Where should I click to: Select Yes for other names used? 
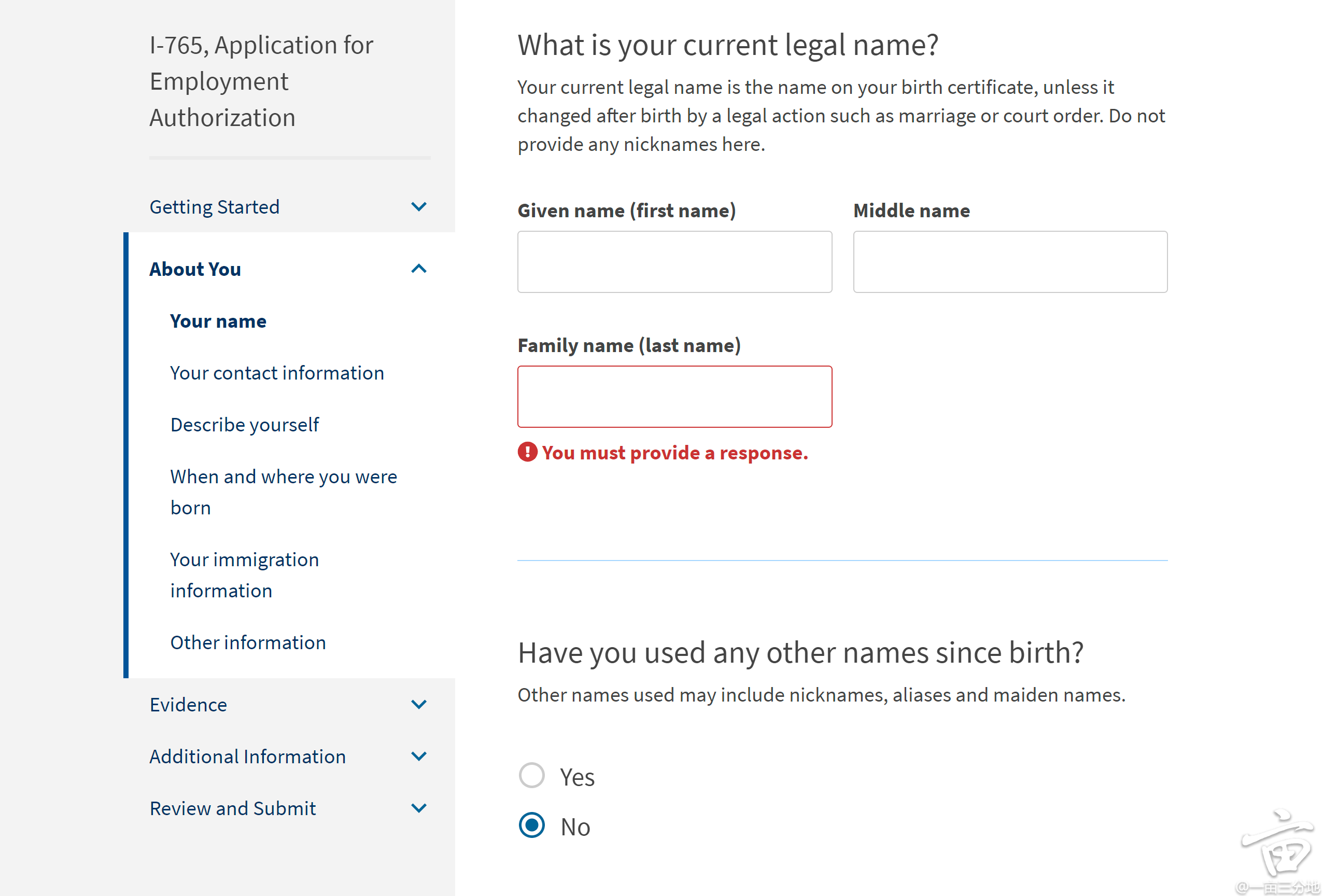(x=532, y=775)
